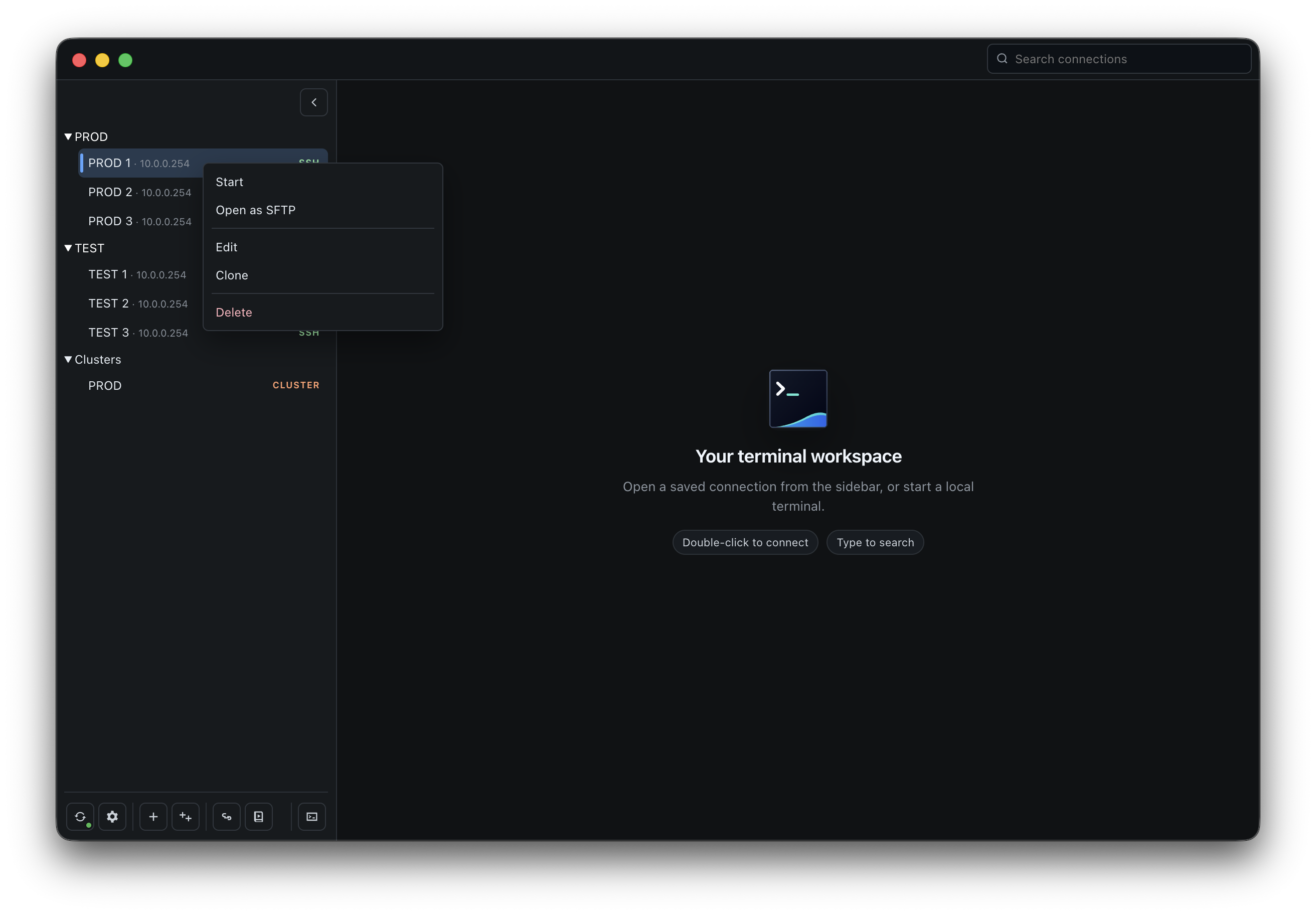Click the Your terminal workspace heading
Viewport: 1316px width, 915px height.
[x=798, y=456]
